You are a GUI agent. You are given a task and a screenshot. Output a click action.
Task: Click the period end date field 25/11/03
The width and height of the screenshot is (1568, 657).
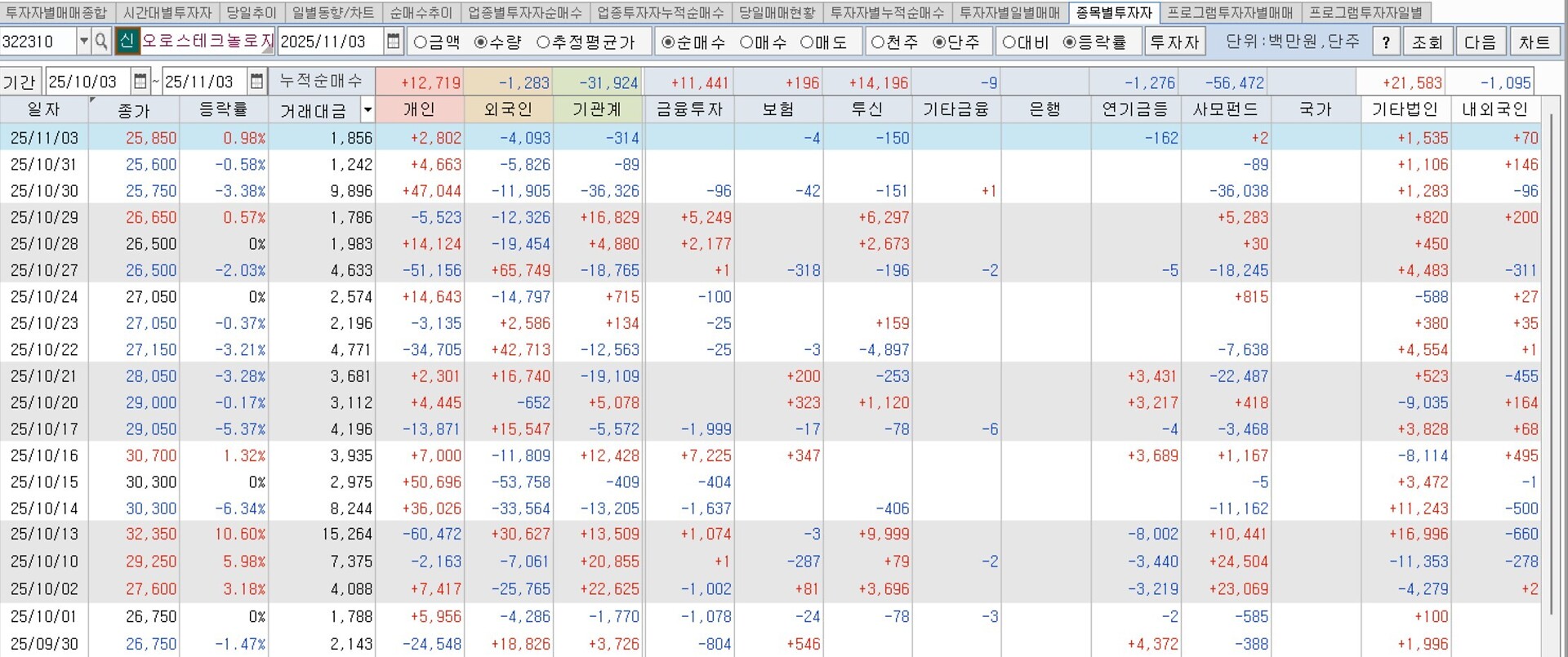(x=205, y=82)
